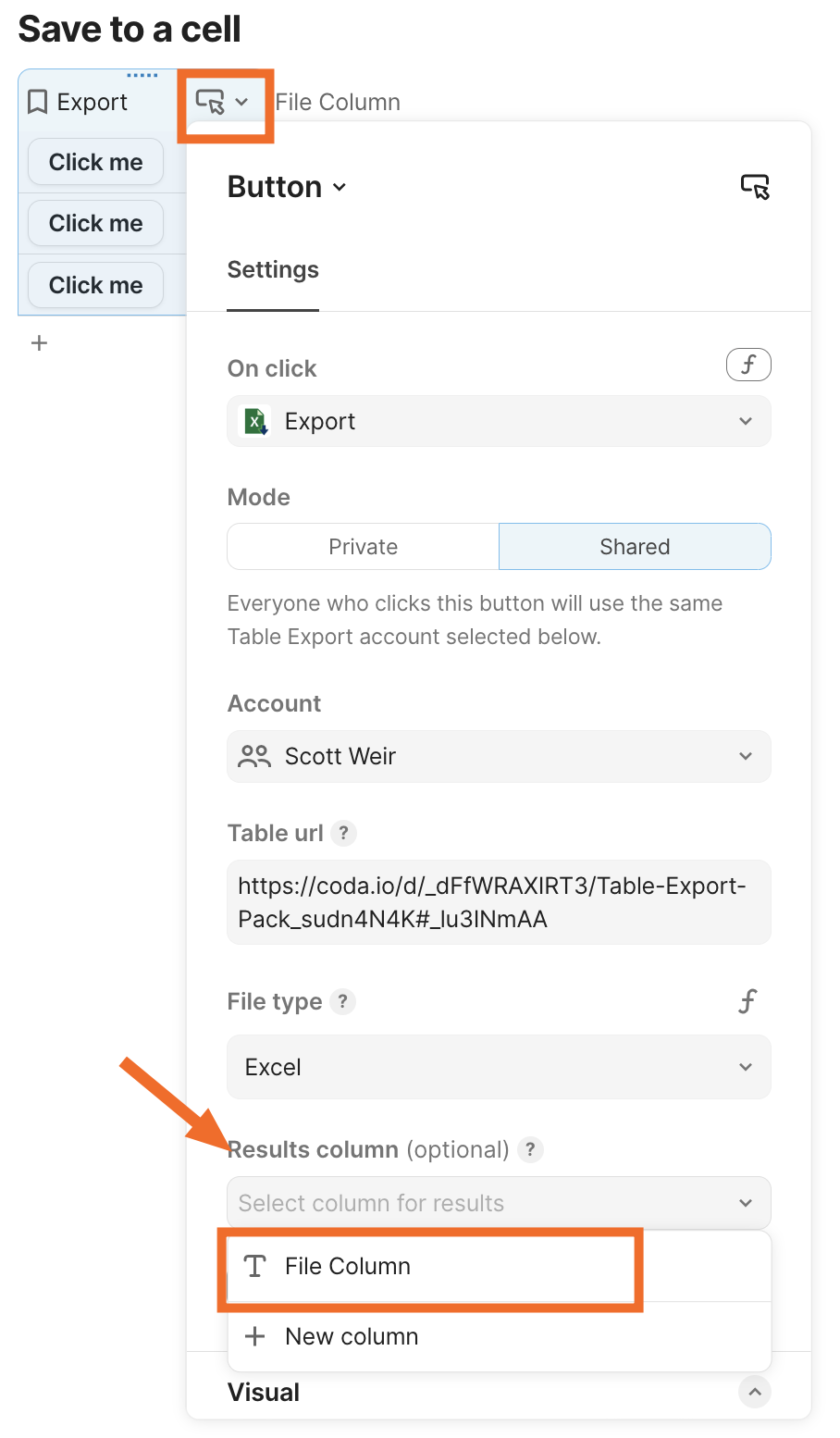840x1438 pixels.
Task: Select Shared mode
Action: tap(635, 547)
